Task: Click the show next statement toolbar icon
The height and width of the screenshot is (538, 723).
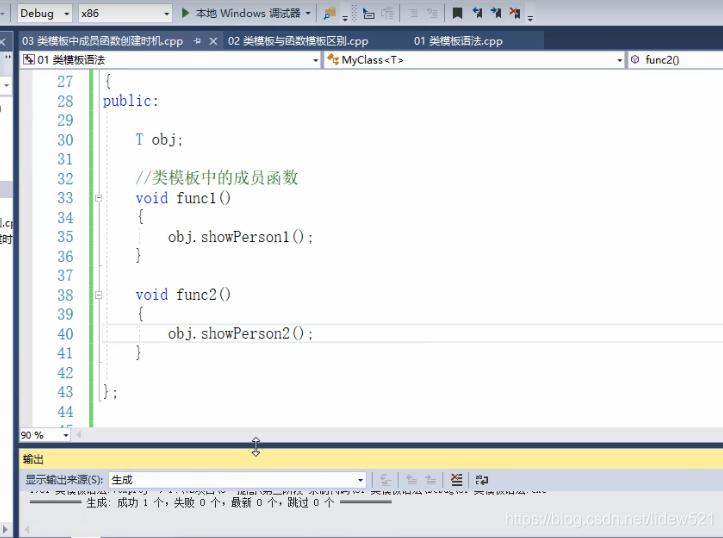Action: [x=368, y=13]
